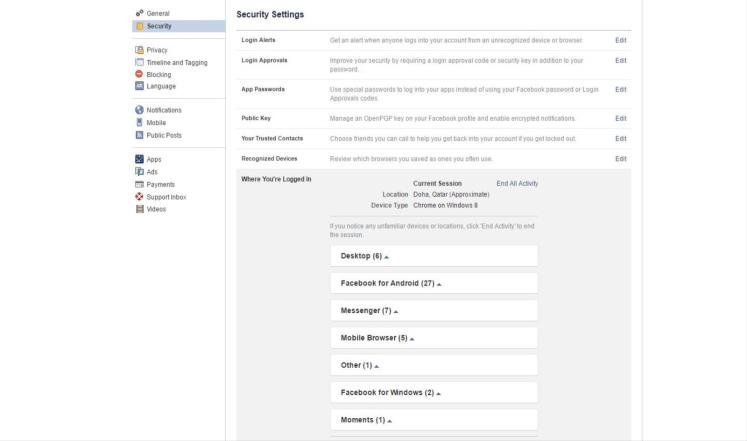Edit the Login Alerts setting
This screenshot has height=441, width=747.
pyautogui.click(x=620, y=40)
